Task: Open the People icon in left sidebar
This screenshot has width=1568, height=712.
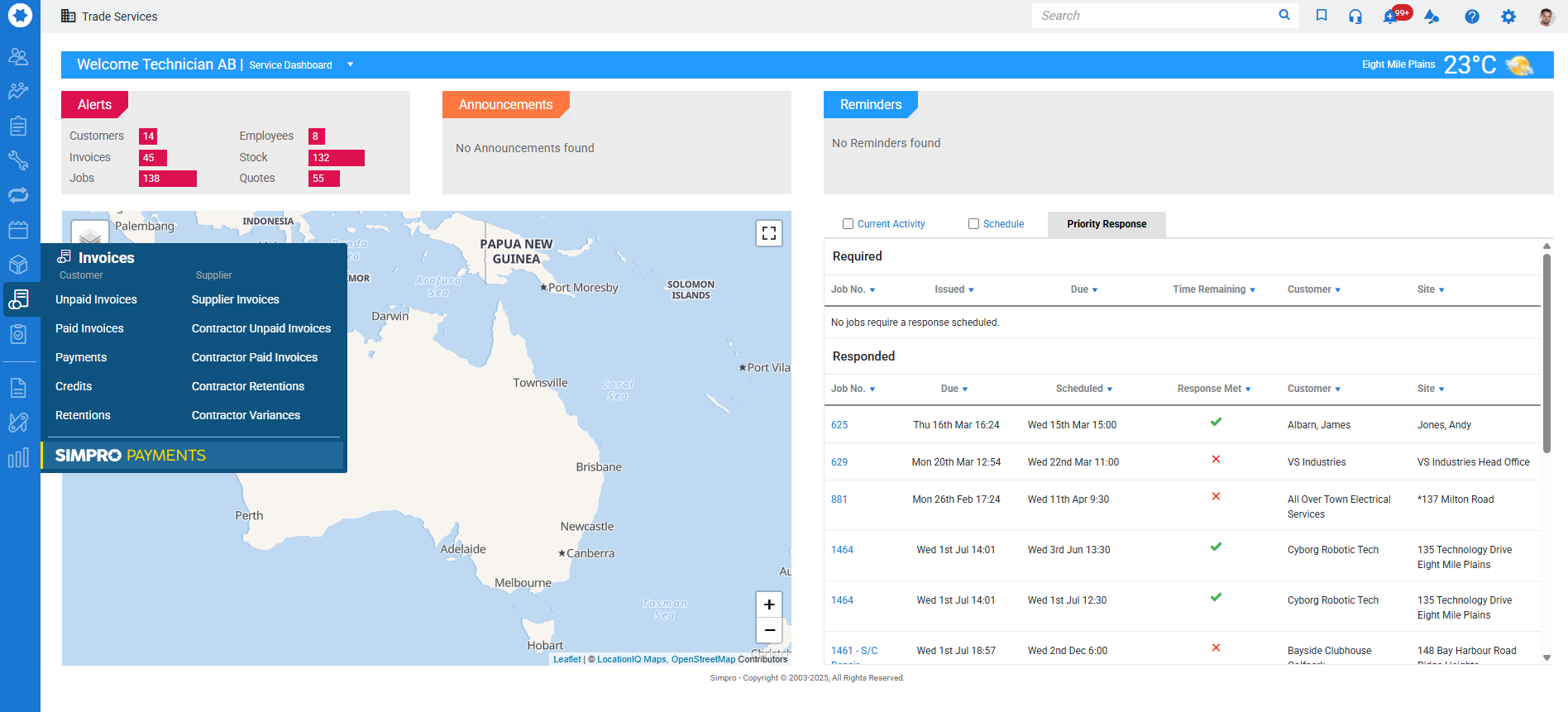Action: [x=18, y=56]
